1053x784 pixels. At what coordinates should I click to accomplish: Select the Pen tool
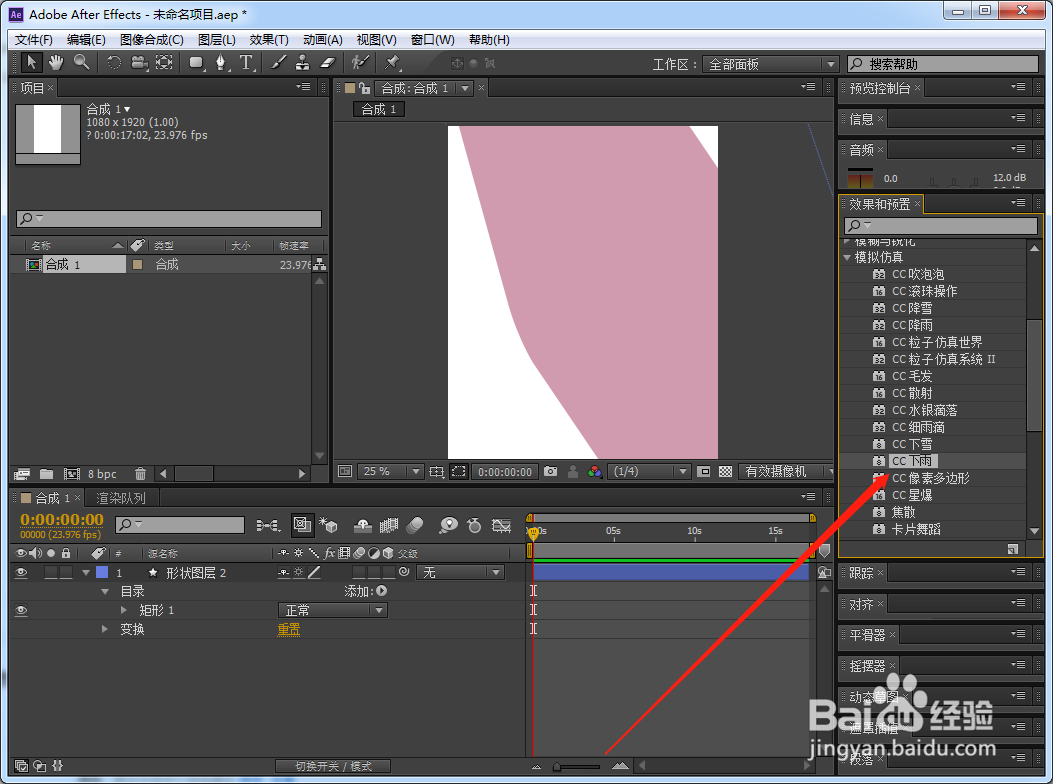220,63
